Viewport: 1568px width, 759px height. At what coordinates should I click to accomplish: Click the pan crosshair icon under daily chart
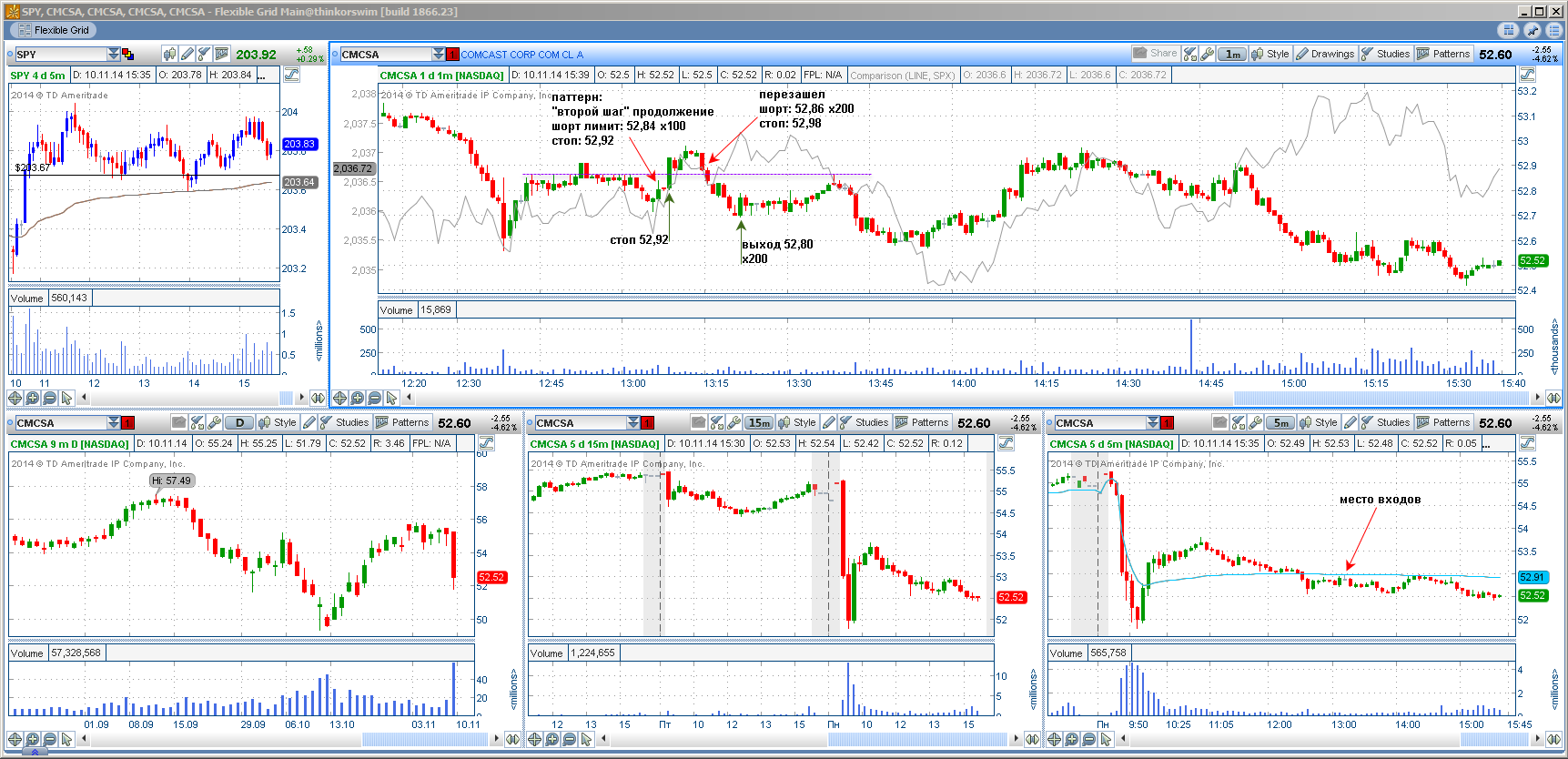tap(15, 739)
